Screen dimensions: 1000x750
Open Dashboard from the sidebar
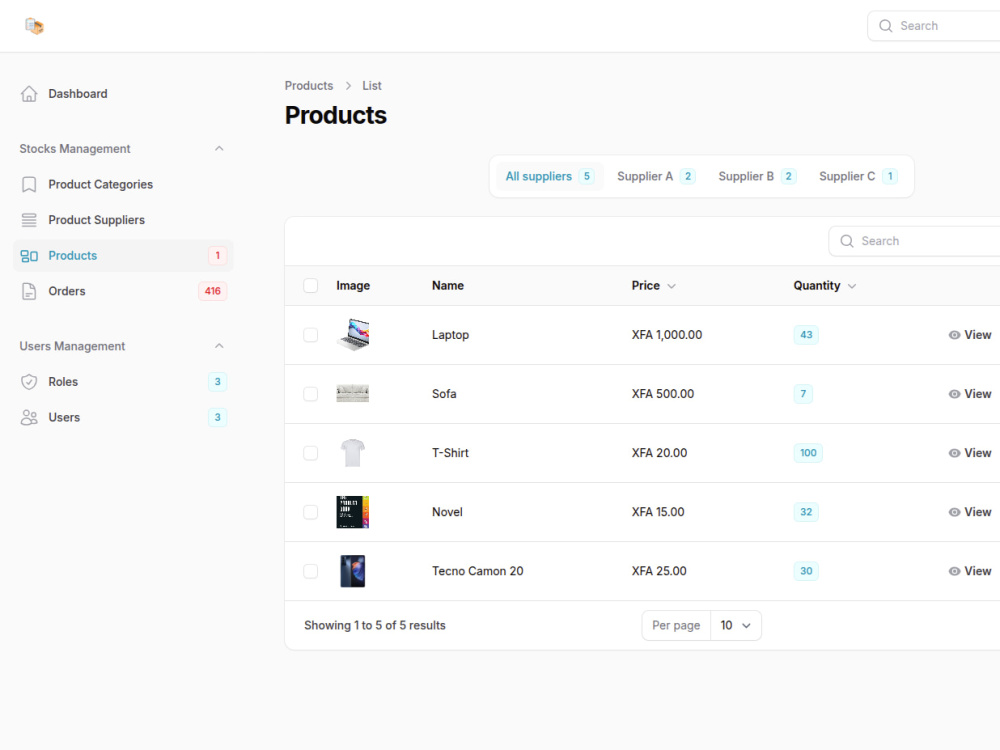click(x=123, y=94)
